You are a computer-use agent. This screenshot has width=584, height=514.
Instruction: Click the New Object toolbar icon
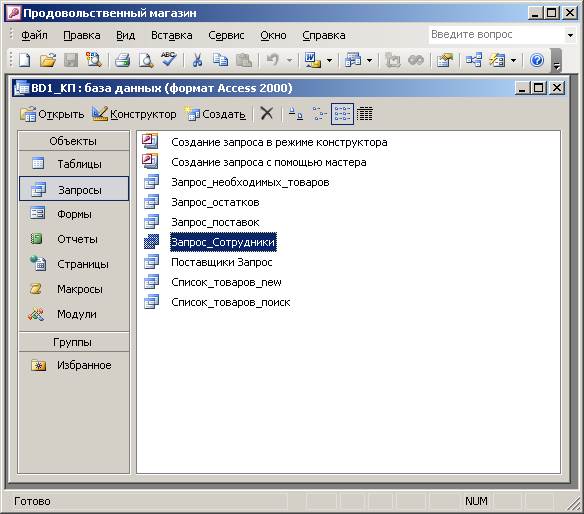pyautogui.click(x=497, y=60)
